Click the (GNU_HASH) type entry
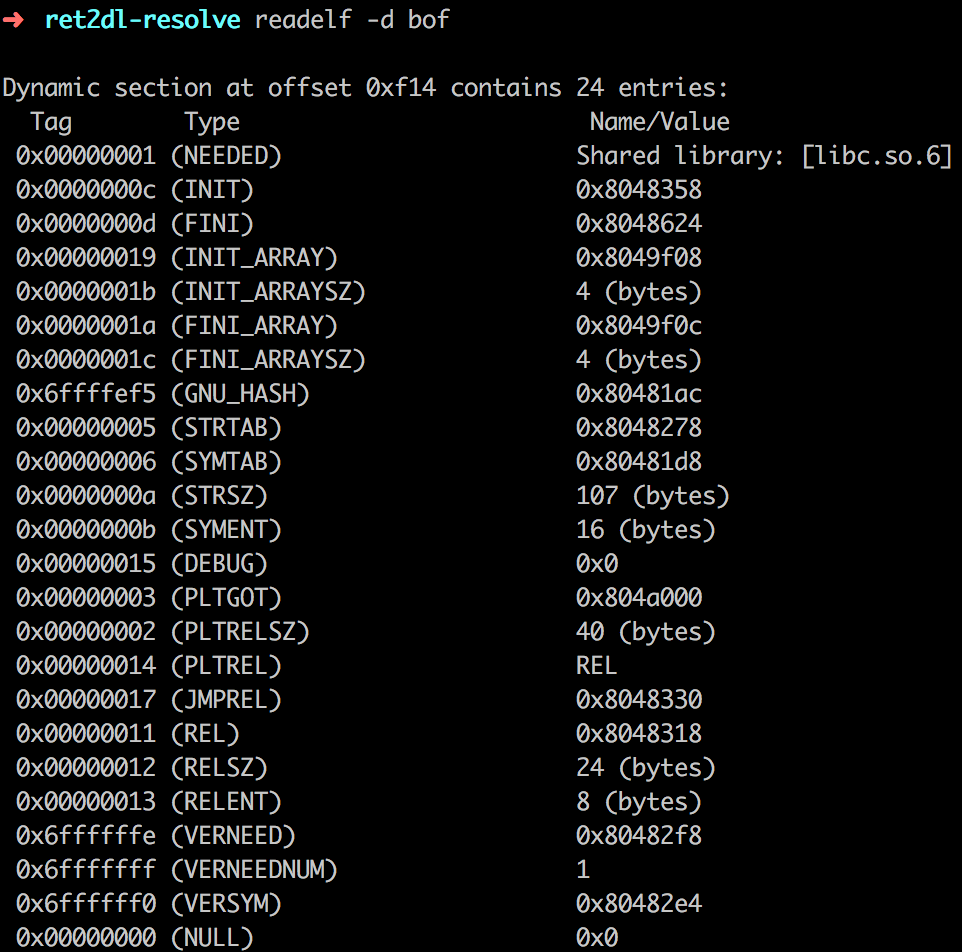This screenshot has height=952, width=962. [240, 394]
